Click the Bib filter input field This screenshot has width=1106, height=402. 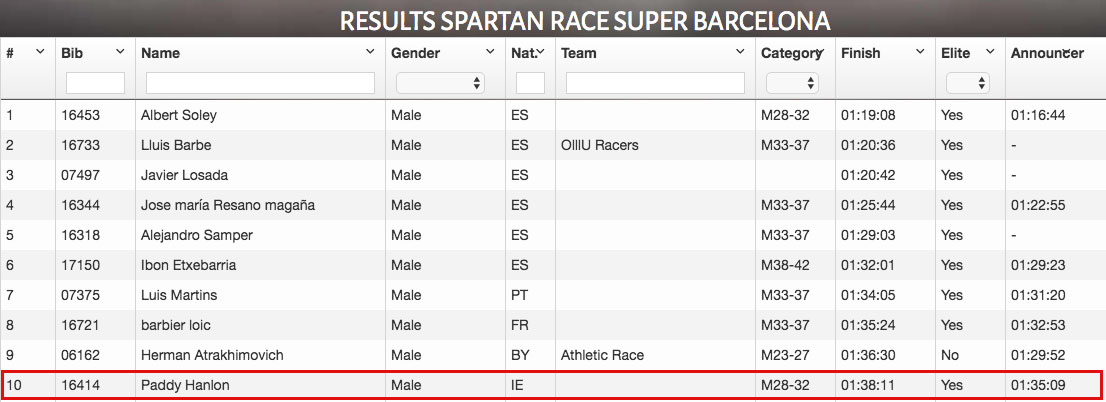point(95,83)
